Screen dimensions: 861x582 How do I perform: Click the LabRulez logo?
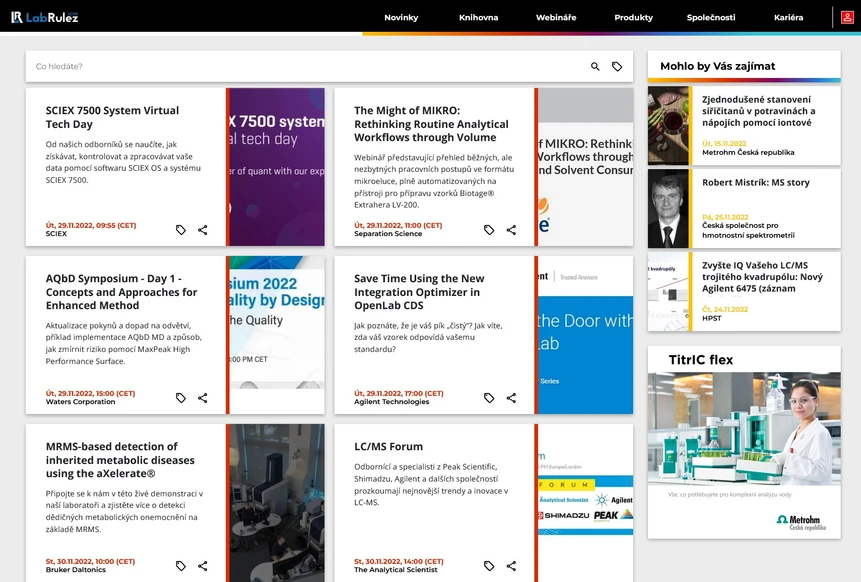(44, 18)
